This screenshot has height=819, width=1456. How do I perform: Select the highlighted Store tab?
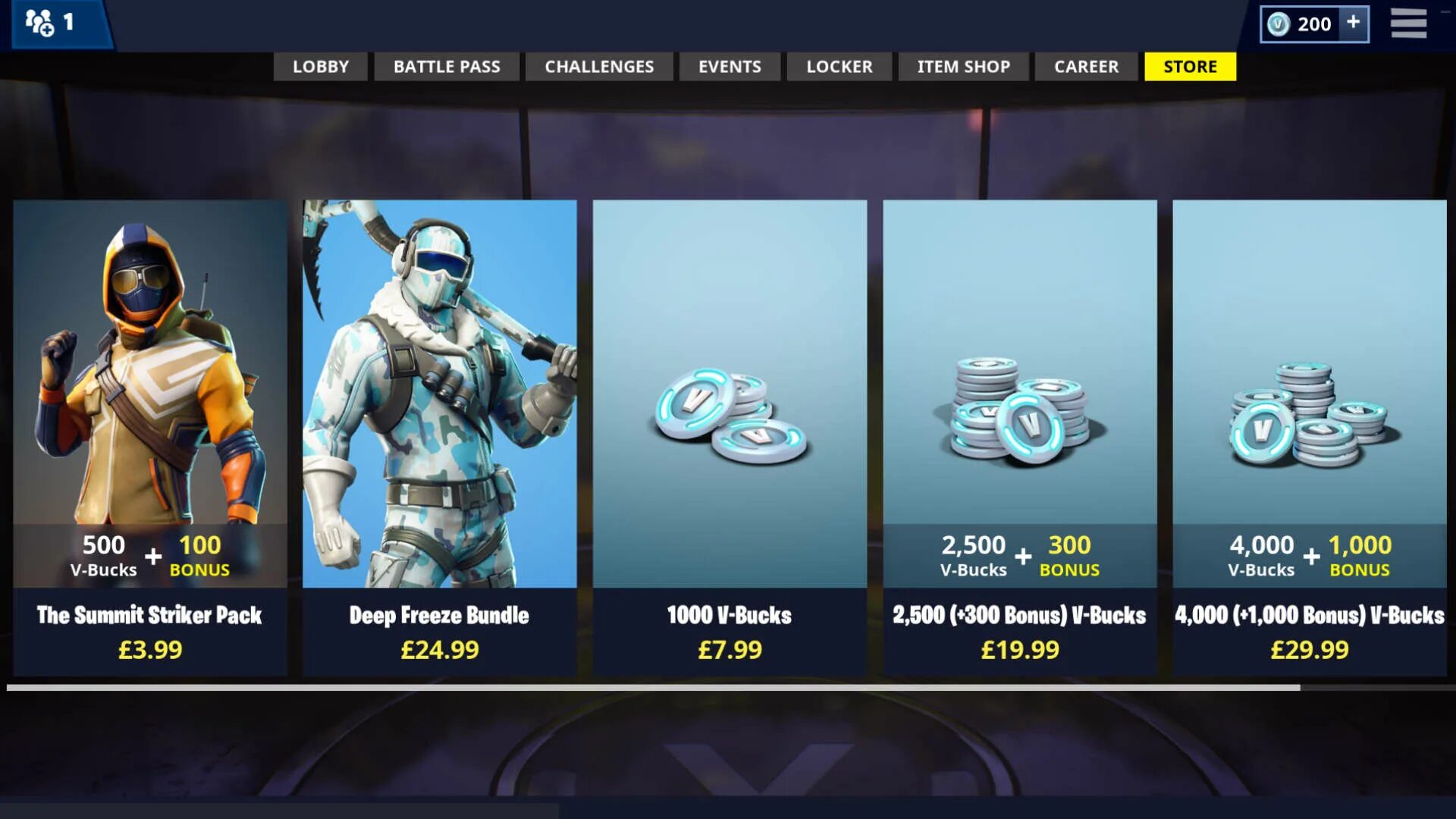pyautogui.click(x=1191, y=67)
